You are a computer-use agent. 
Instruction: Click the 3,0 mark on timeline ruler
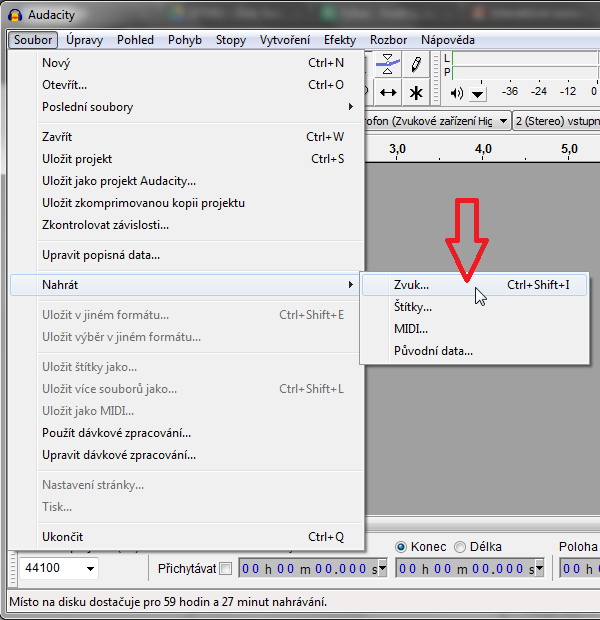[x=397, y=149]
